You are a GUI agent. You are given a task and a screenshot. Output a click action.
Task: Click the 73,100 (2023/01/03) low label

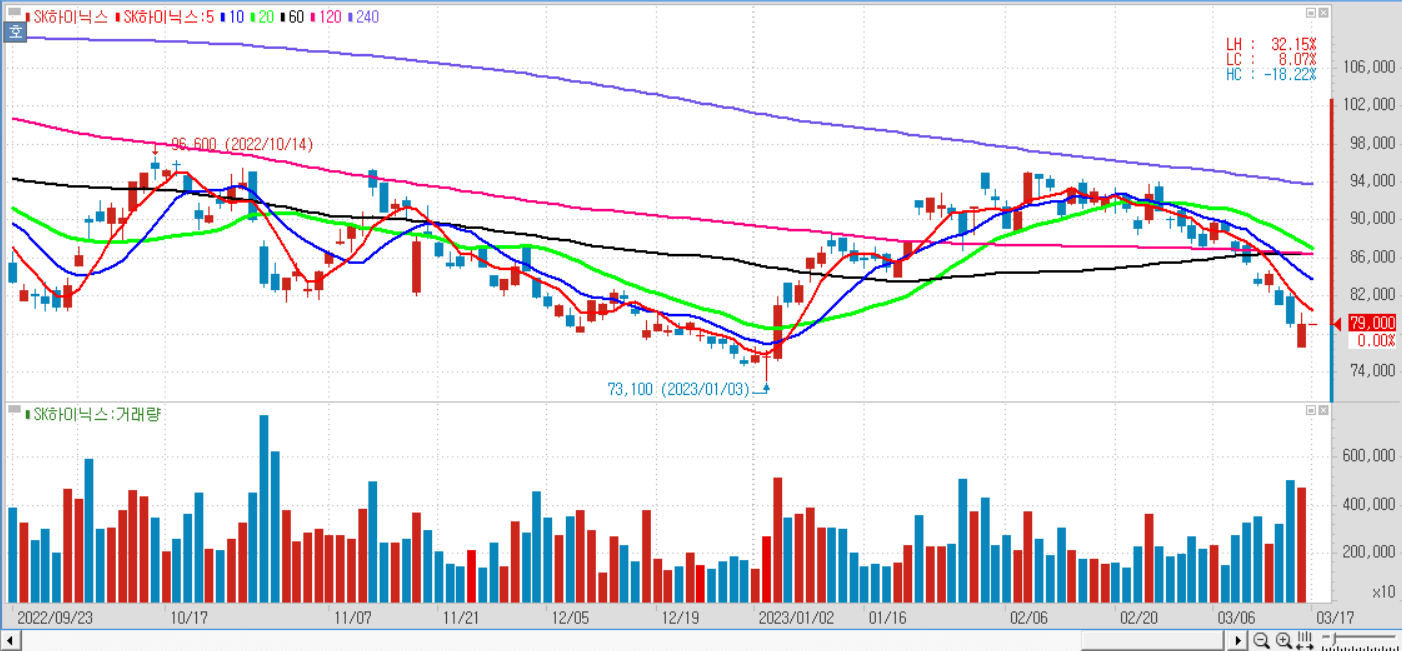click(x=678, y=389)
